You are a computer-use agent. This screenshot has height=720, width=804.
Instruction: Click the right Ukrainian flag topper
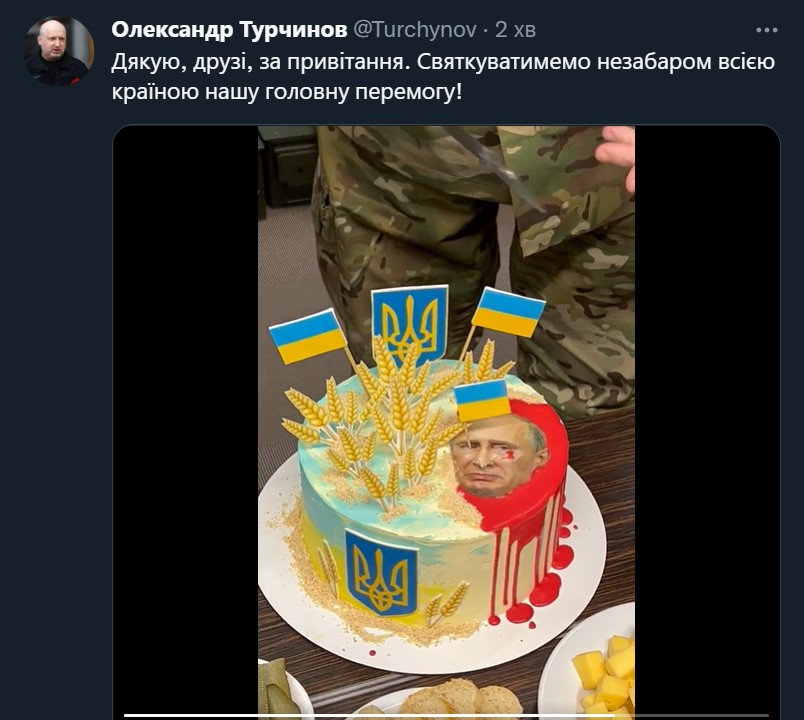coord(508,312)
